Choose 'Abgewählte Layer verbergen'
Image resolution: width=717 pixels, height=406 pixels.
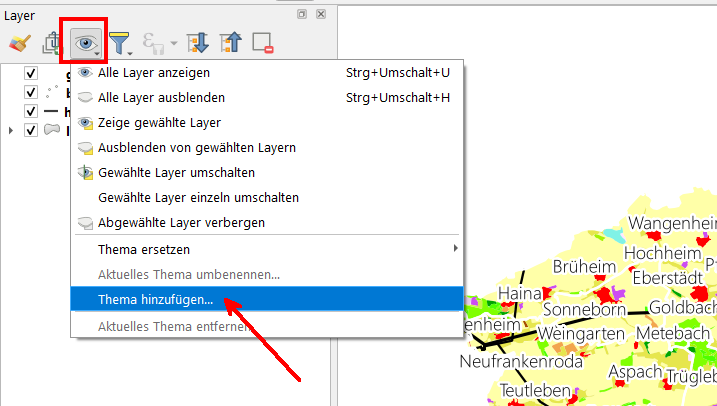pos(267,223)
